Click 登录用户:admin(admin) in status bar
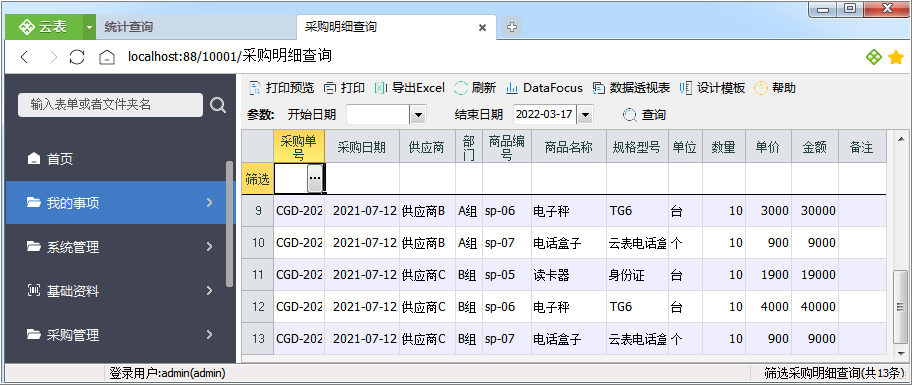This screenshot has width=912, height=385. (167, 373)
